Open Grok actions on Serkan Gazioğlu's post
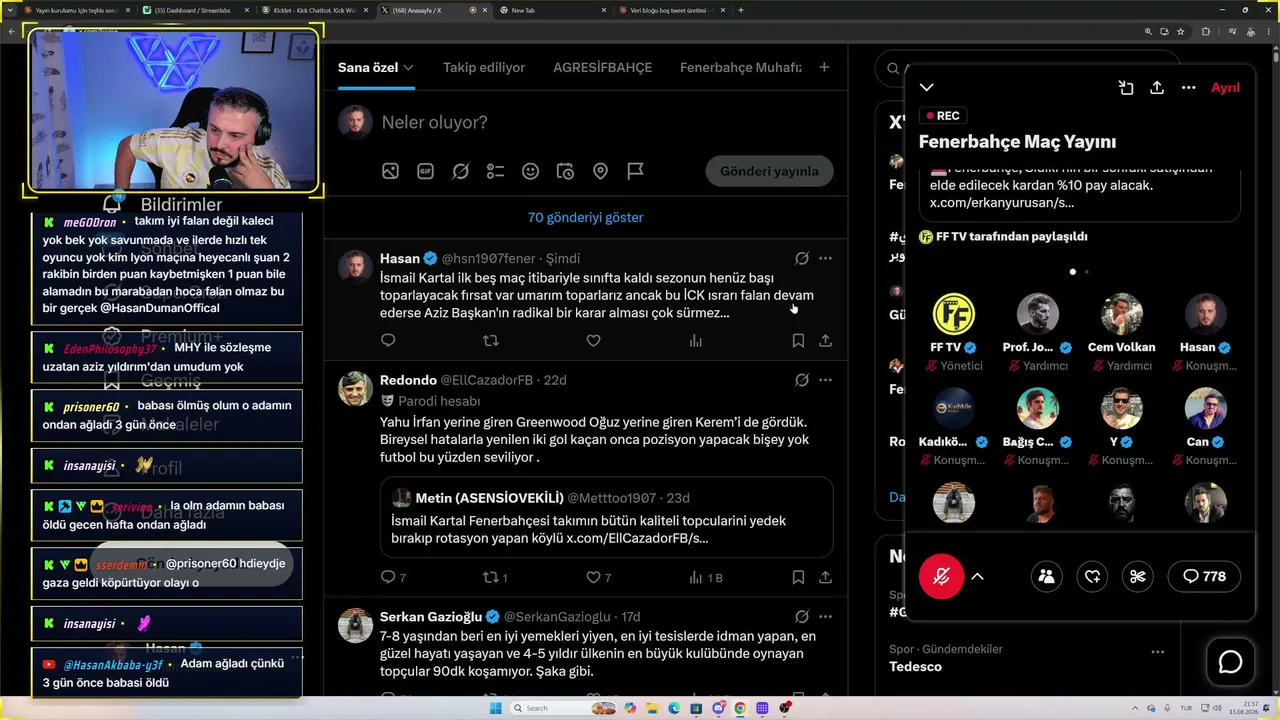Image resolution: width=1280 pixels, height=720 pixels. coord(801,616)
